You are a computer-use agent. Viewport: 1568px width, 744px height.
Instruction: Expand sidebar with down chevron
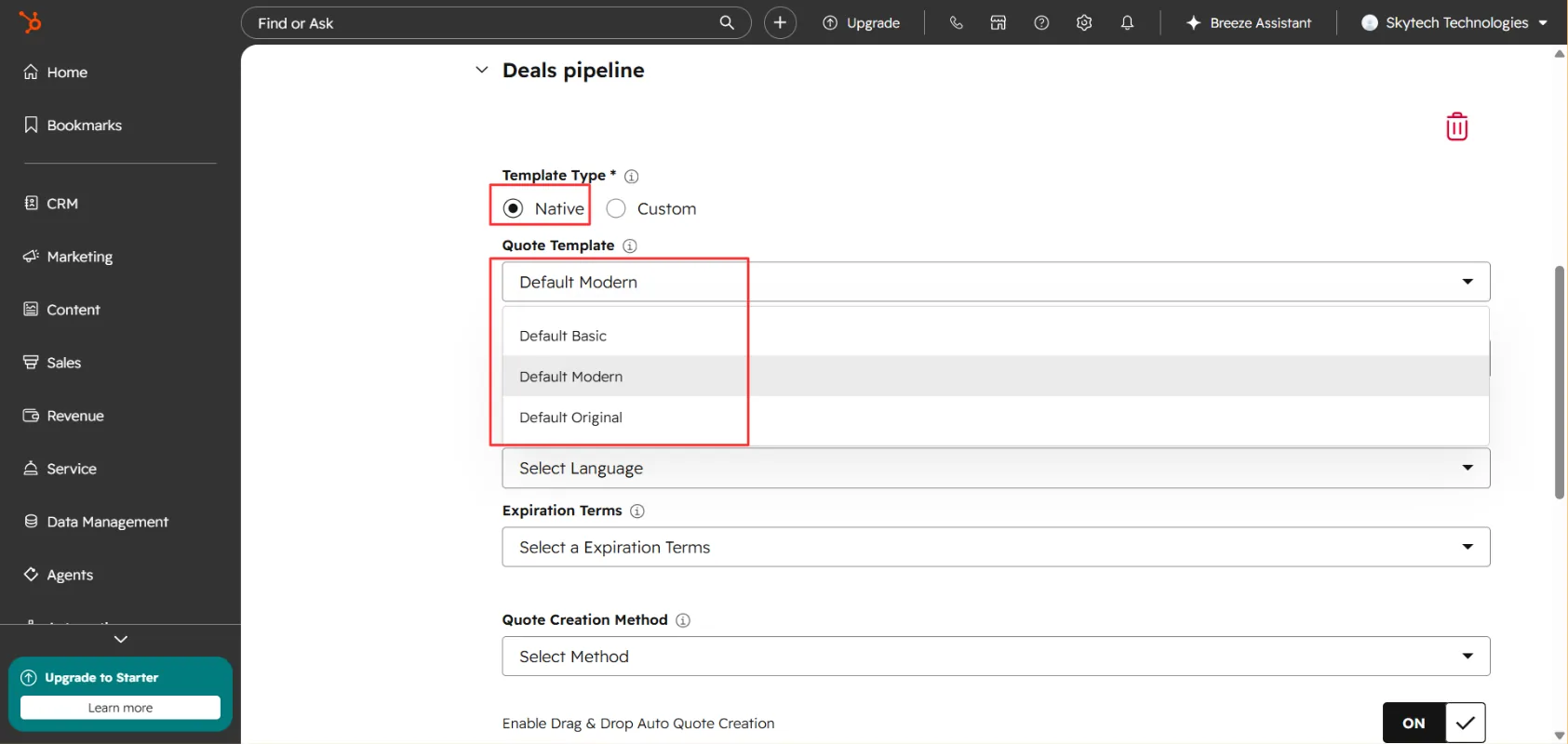pos(121,639)
